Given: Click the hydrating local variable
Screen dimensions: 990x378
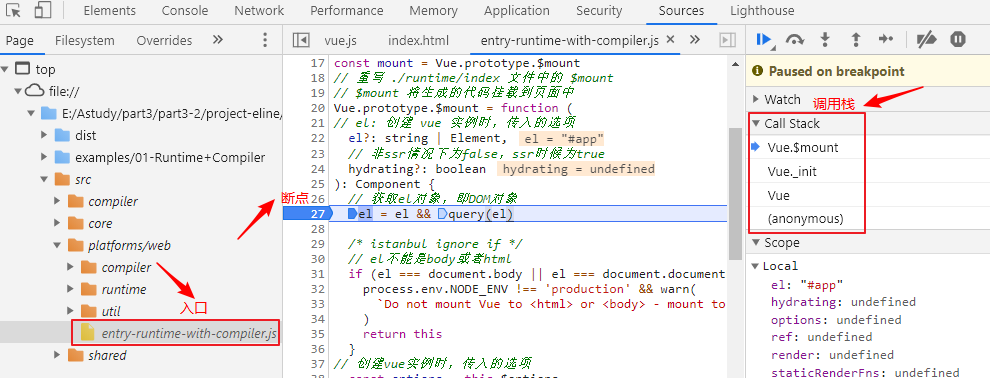Looking at the screenshot, I should (843, 302).
